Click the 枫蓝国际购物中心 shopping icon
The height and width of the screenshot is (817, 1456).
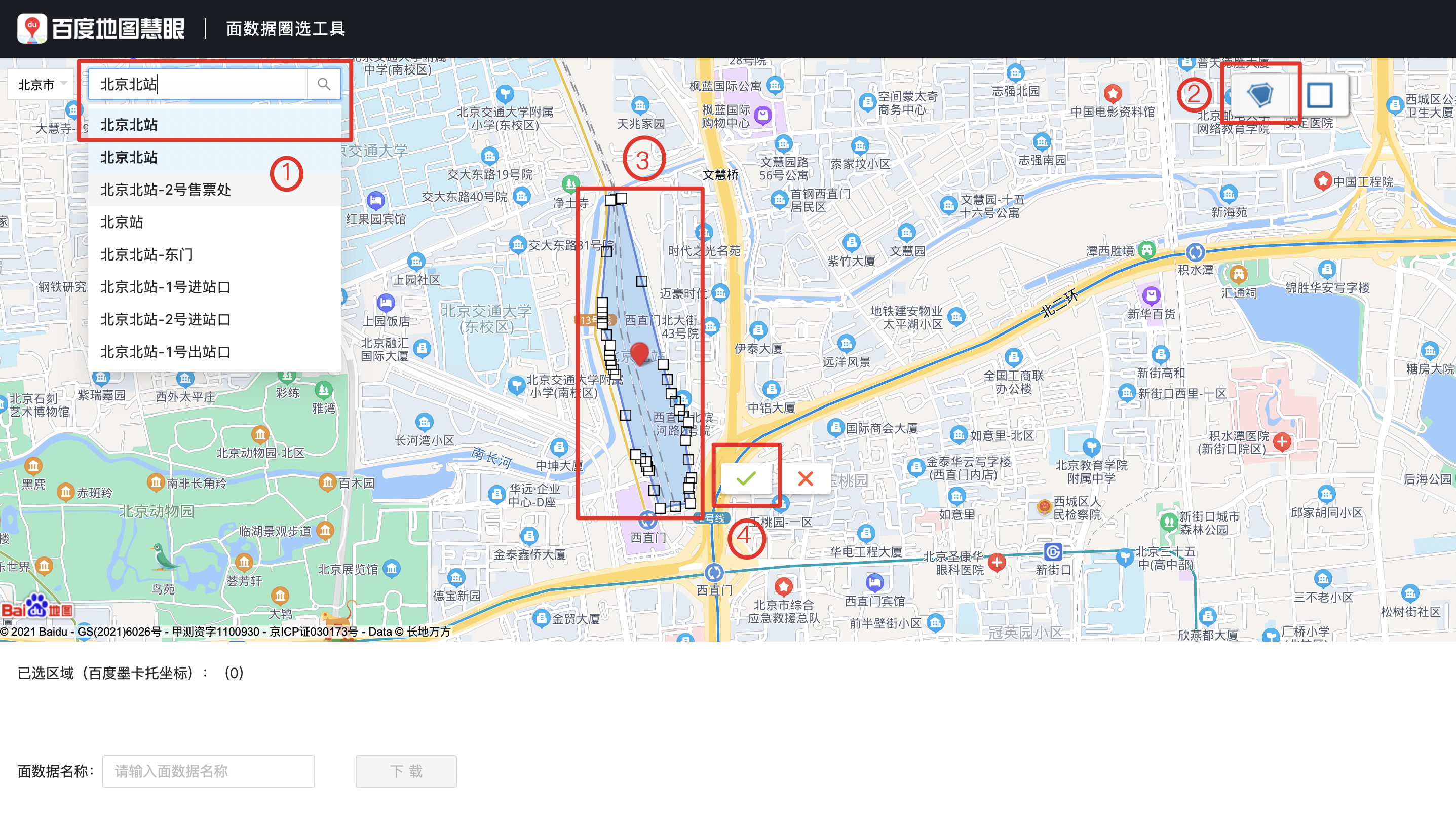762,116
